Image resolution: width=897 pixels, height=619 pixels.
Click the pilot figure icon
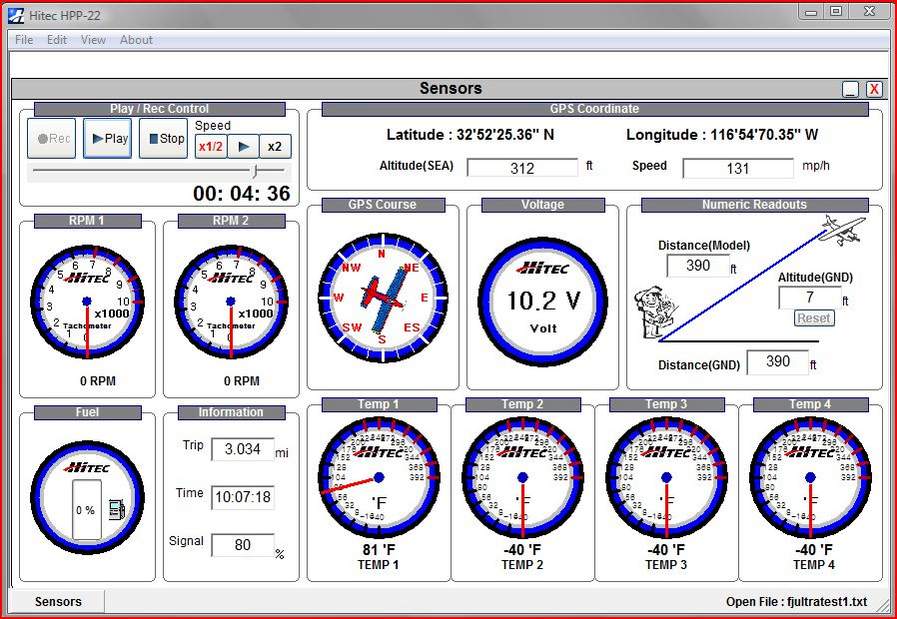[x=655, y=312]
